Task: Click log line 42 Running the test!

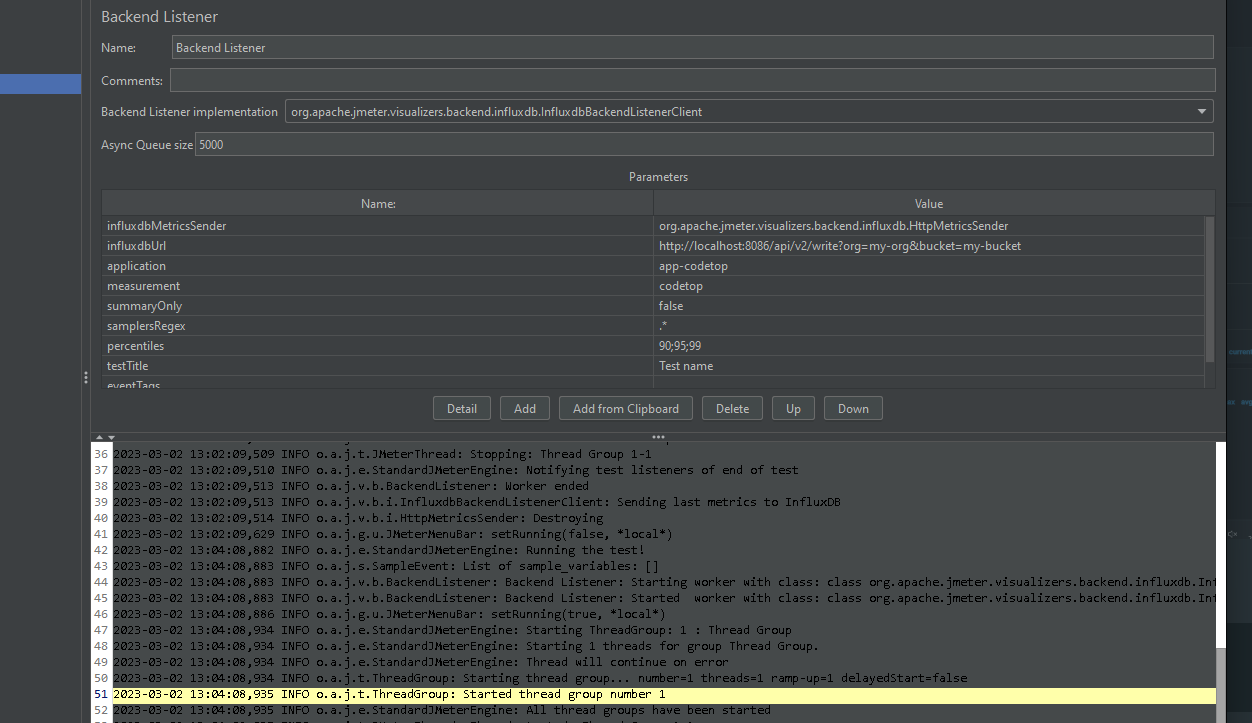Action: [379, 550]
